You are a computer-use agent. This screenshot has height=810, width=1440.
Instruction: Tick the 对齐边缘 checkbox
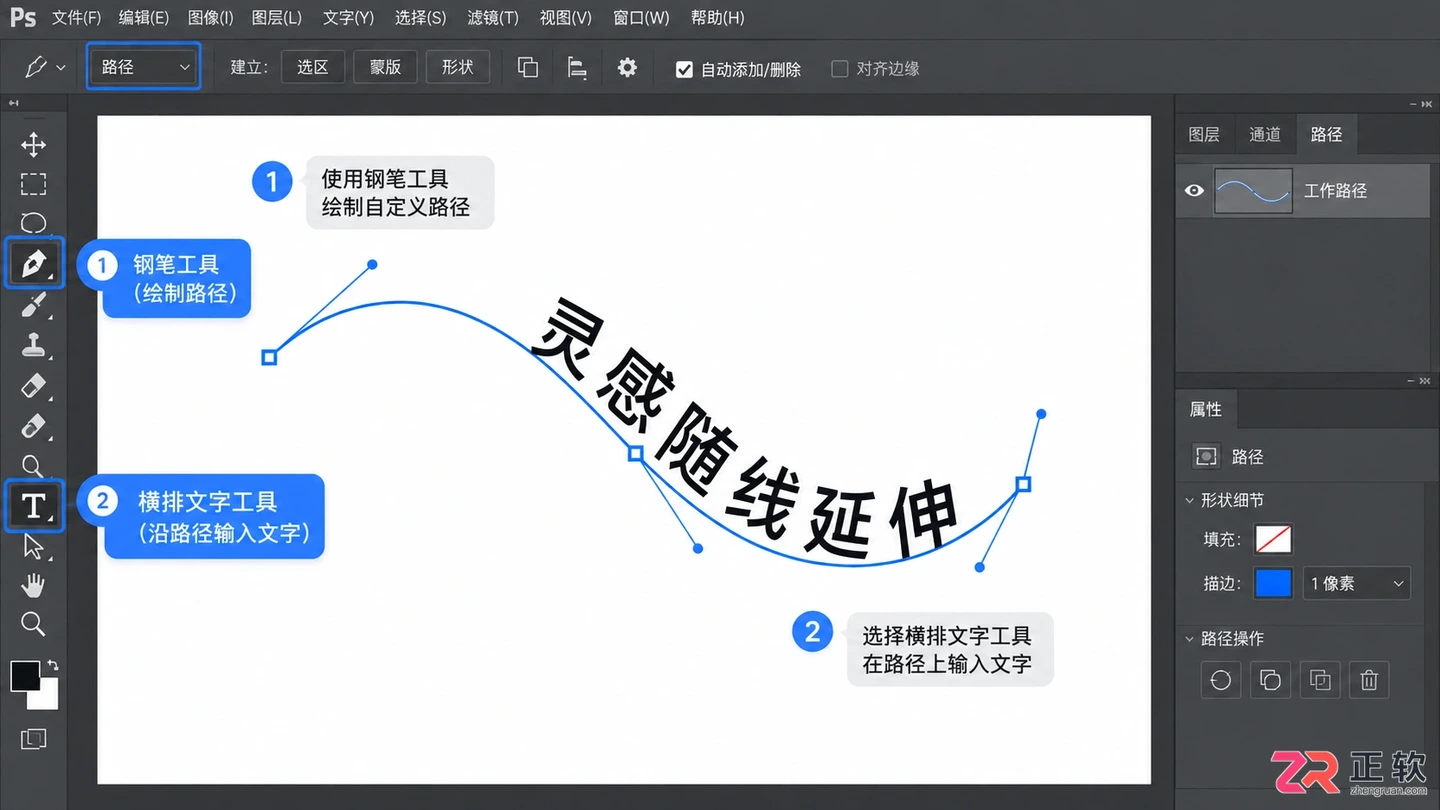[840, 69]
